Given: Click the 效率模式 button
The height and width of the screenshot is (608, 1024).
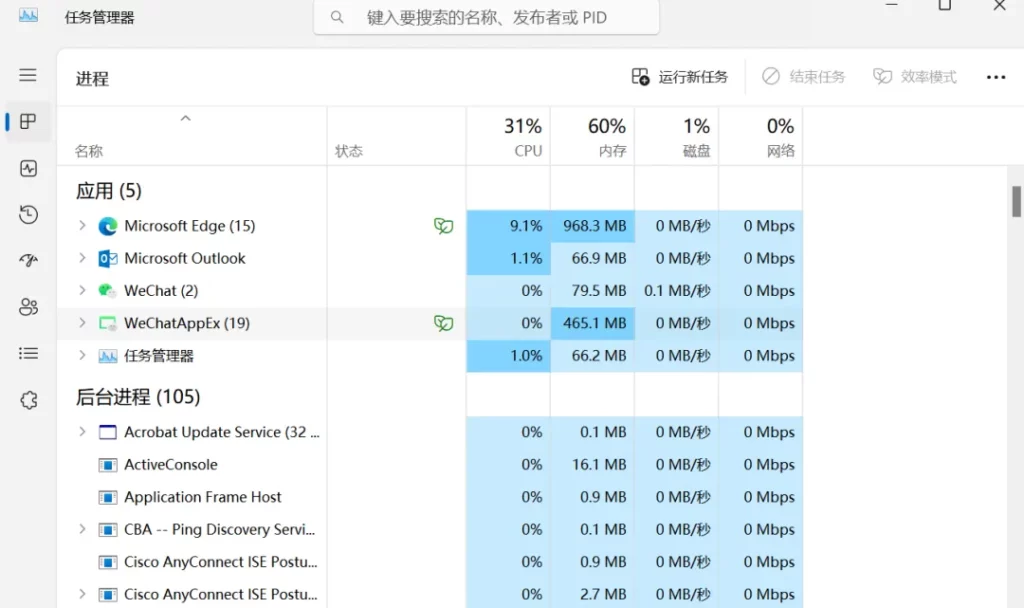Looking at the screenshot, I should tap(915, 77).
